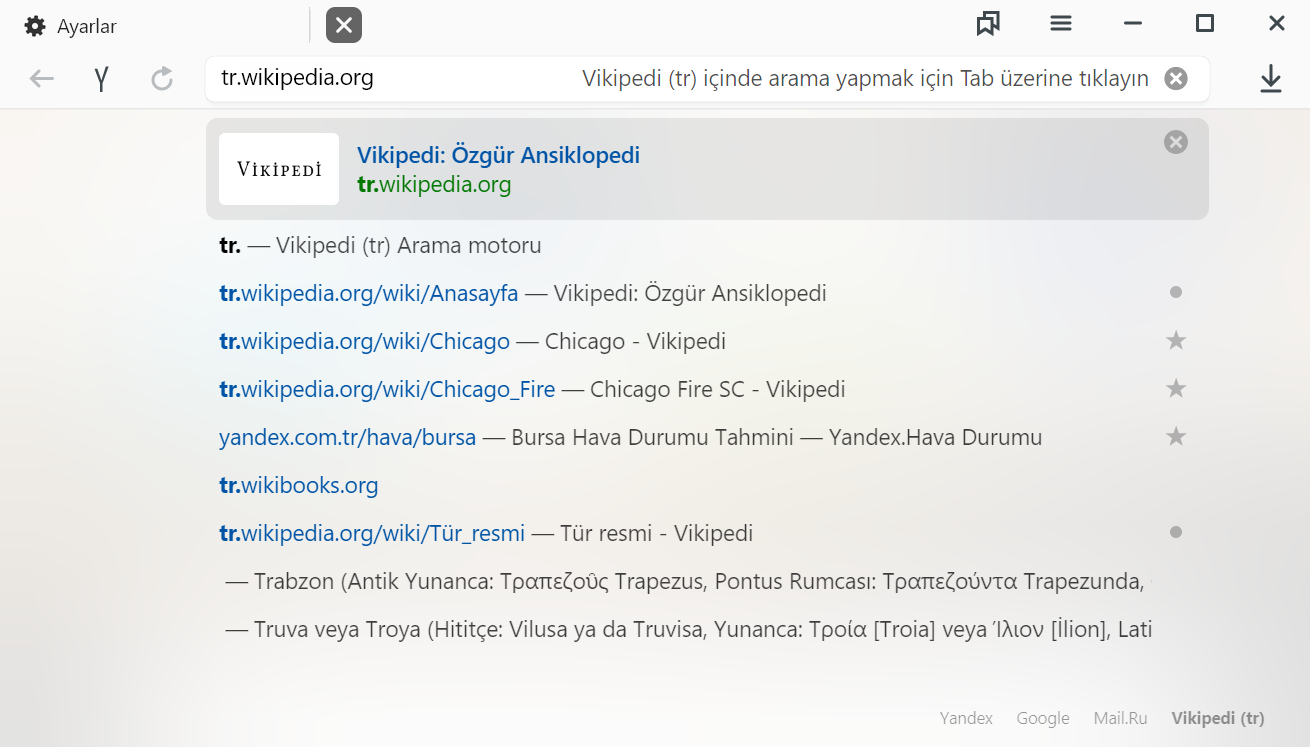Switch search engine to Yandex
This screenshot has width=1310, height=747.
(966, 718)
